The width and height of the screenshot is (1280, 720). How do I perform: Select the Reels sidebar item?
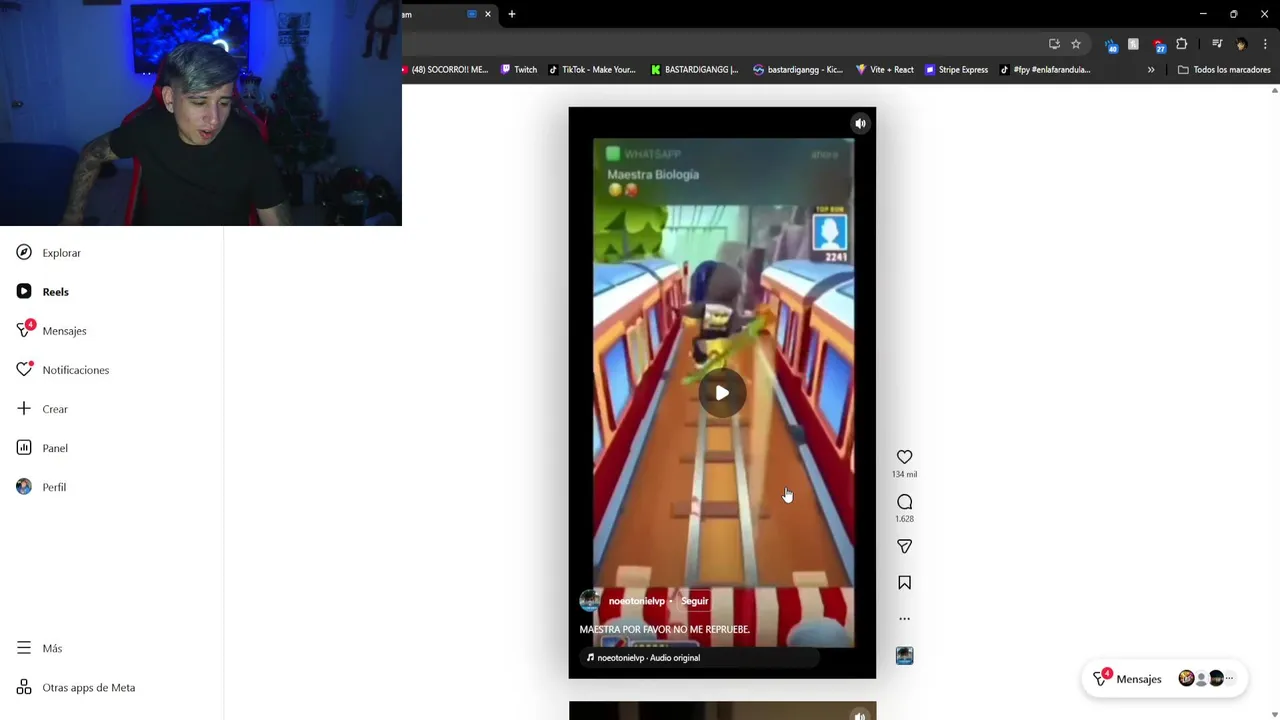(43, 292)
